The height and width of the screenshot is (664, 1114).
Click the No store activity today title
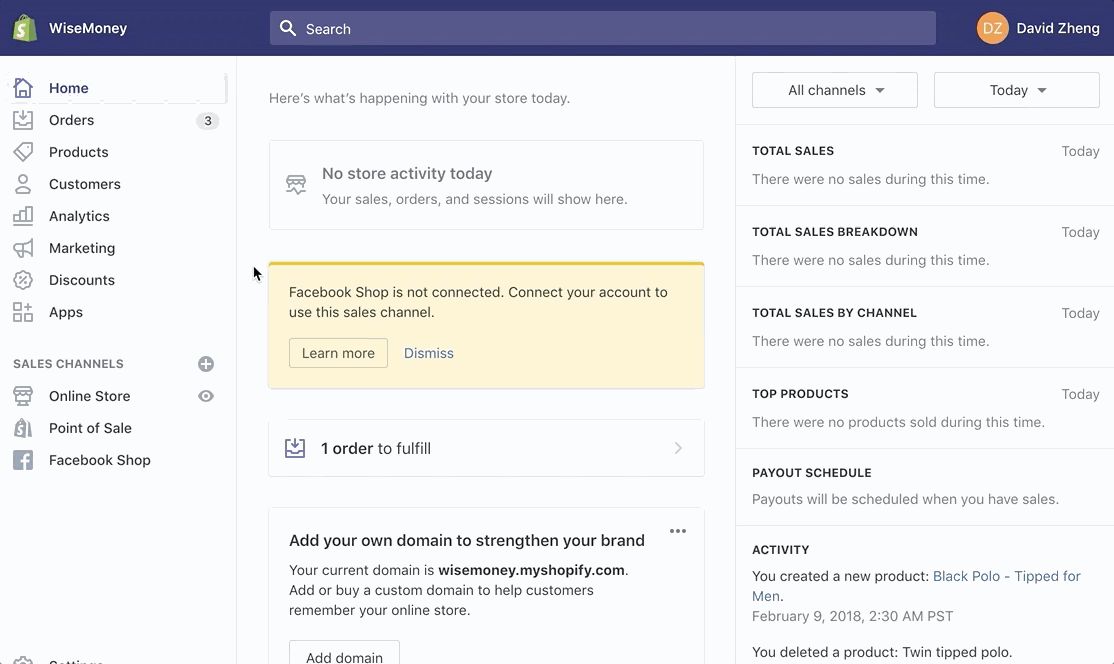(407, 173)
